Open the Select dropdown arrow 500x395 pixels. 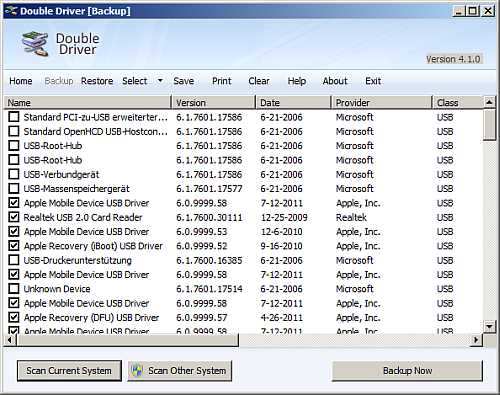(160, 81)
